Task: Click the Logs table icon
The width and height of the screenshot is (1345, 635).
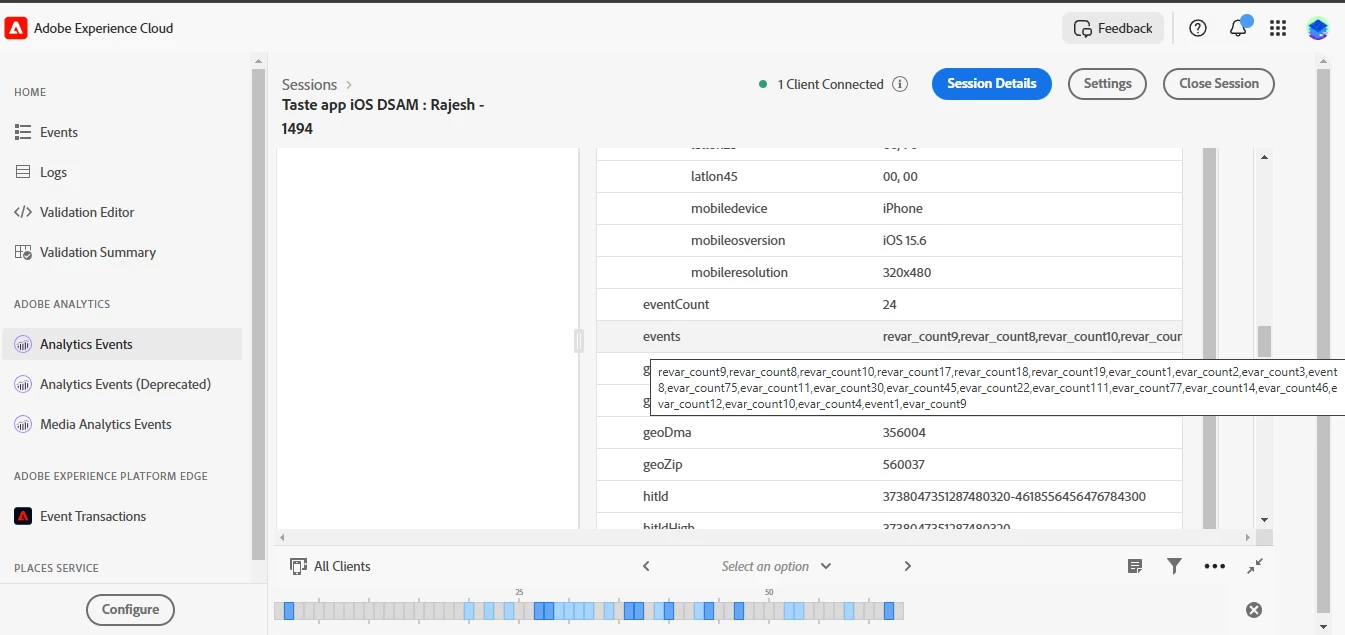Action: (23, 172)
